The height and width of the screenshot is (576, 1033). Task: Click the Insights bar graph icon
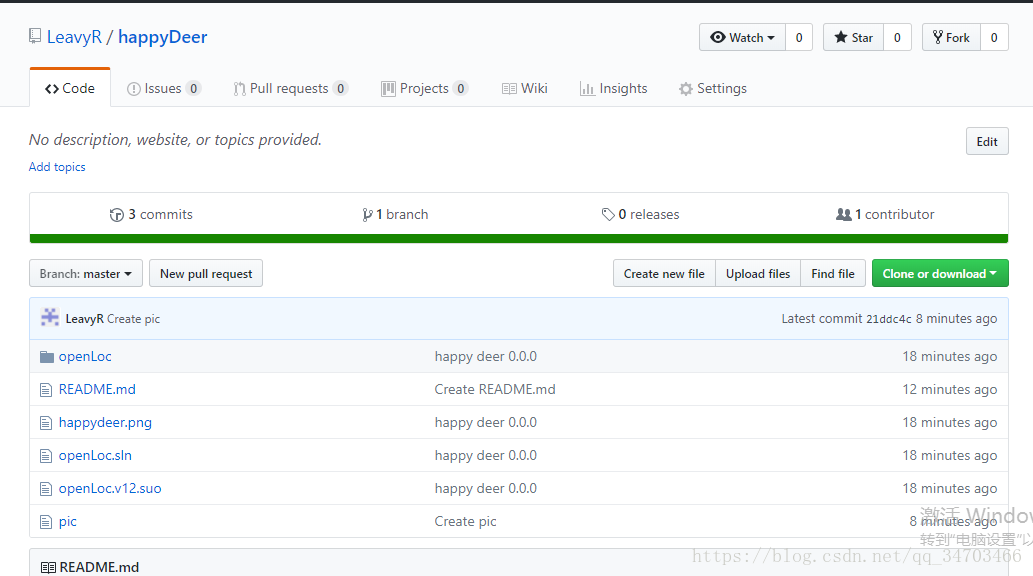tap(587, 89)
